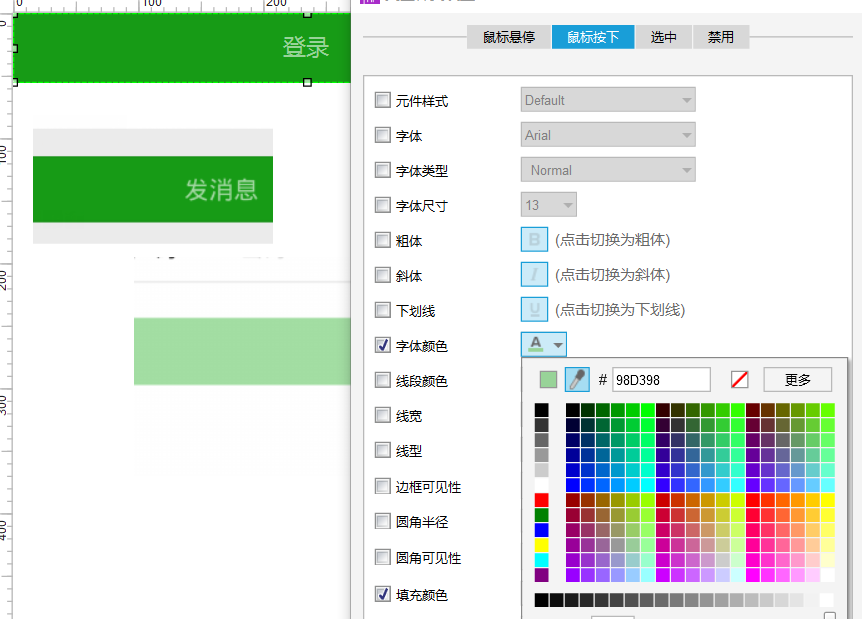Enable the 粗体 checkbox
Screen dimensions: 862x619
[383, 240]
